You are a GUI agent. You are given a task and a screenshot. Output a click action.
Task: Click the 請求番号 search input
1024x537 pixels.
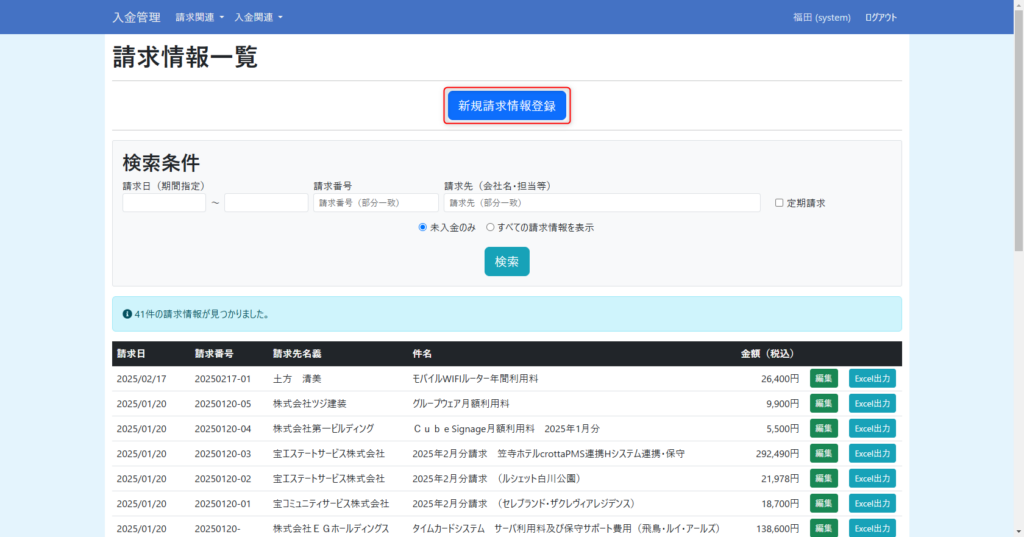click(x=375, y=203)
